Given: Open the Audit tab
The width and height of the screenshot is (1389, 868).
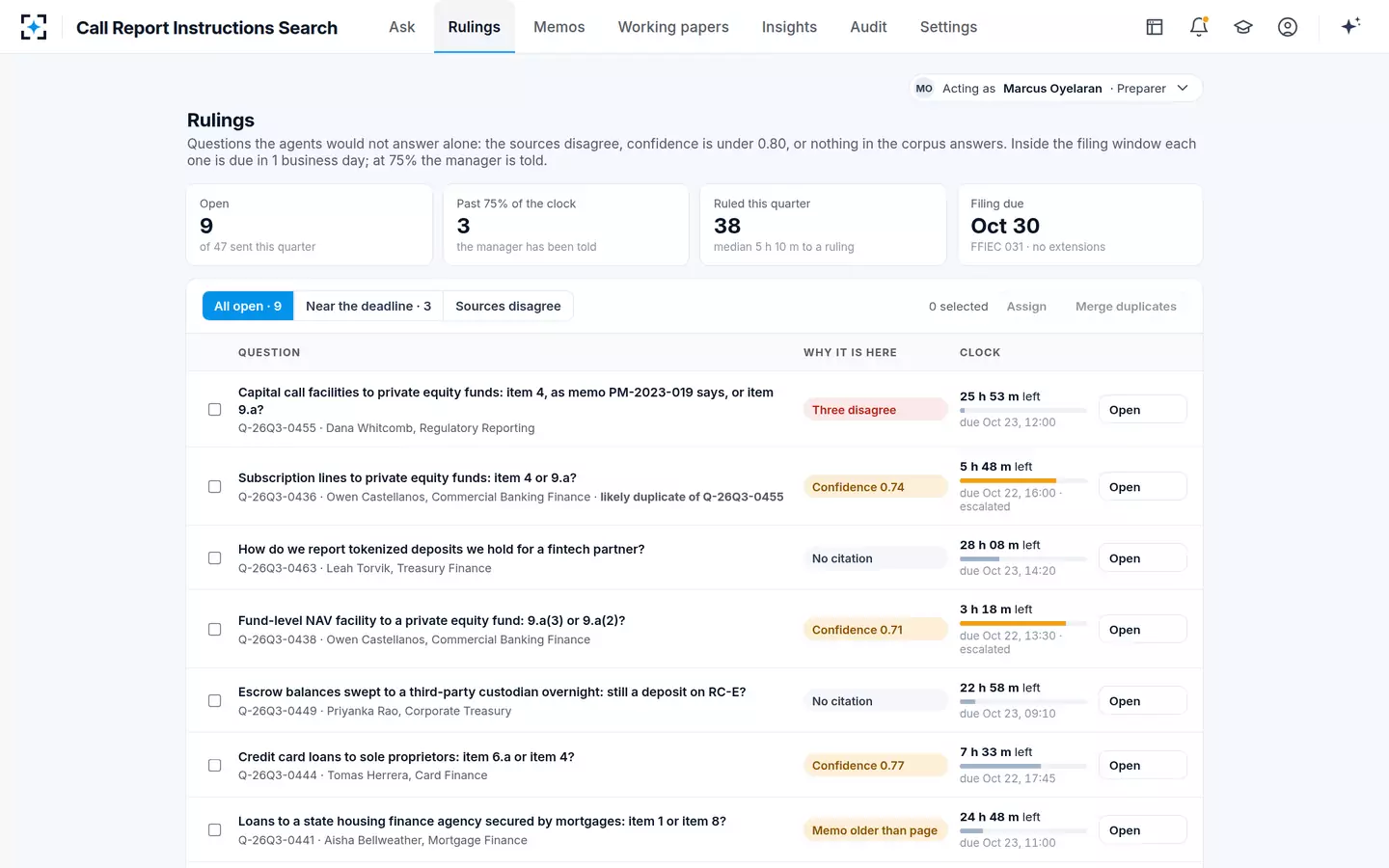Looking at the screenshot, I should pyautogui.click(x=868, y=27).
